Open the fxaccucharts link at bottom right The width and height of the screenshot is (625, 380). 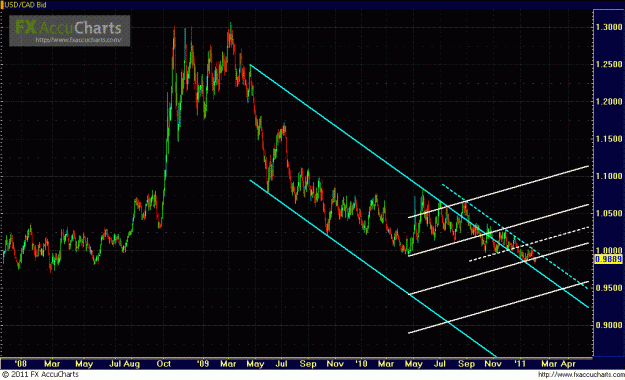tap(581, 374)
